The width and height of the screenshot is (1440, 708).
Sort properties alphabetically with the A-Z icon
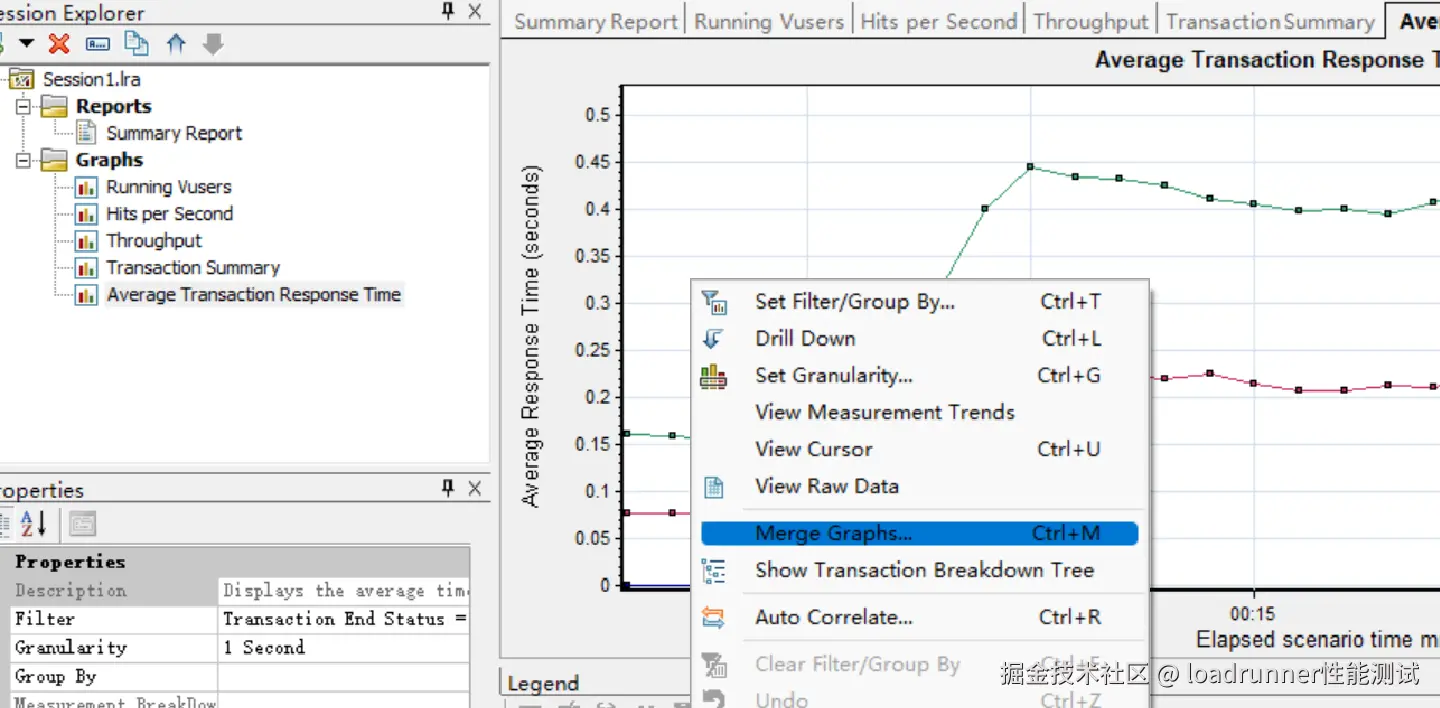tap(34, 523)
